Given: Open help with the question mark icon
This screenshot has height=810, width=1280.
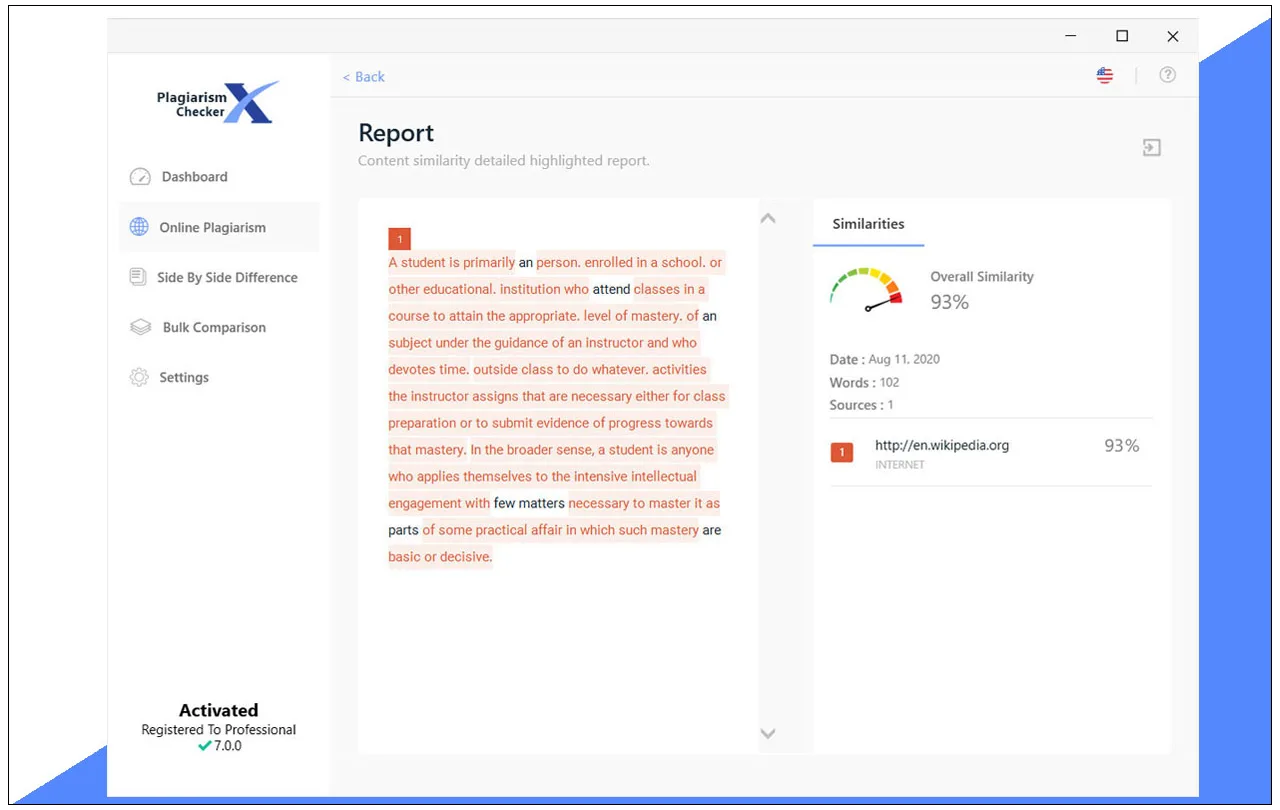Looking at the screenshot, I should (1167, 75).
